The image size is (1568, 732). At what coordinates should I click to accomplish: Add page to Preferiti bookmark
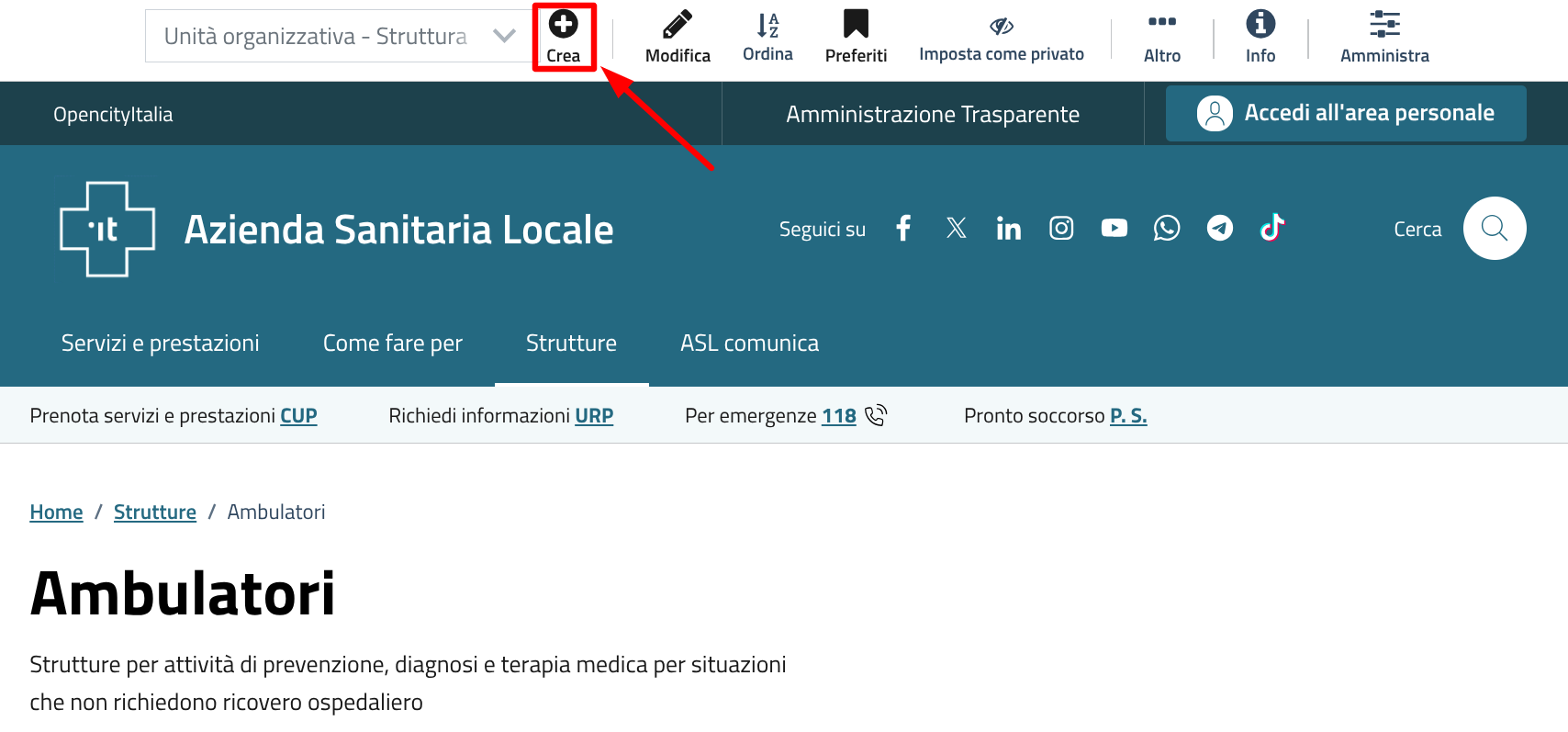pos(856,26)
